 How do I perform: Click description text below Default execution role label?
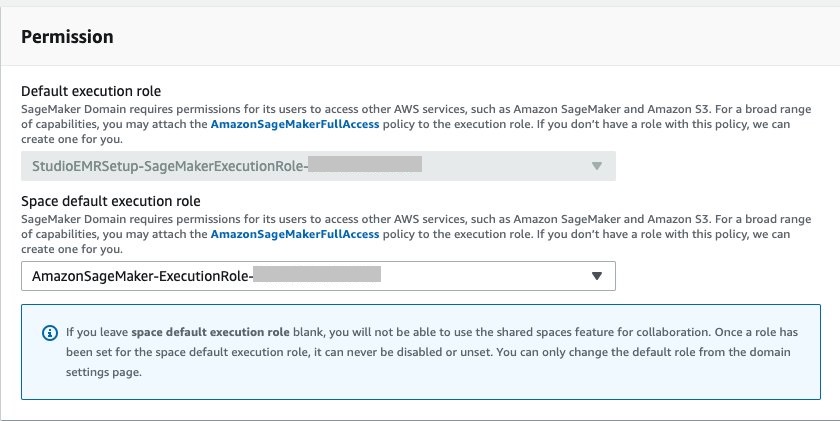pos(400,108)
